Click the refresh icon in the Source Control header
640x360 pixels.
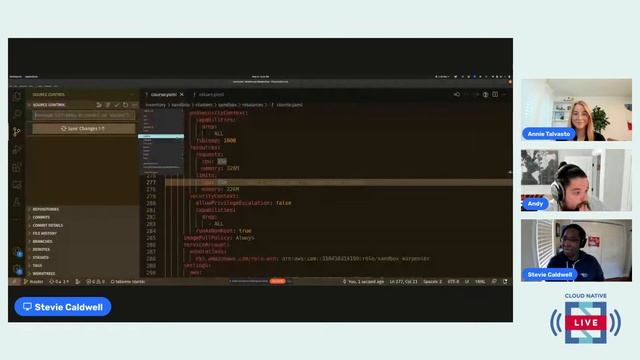click(125, 105)
